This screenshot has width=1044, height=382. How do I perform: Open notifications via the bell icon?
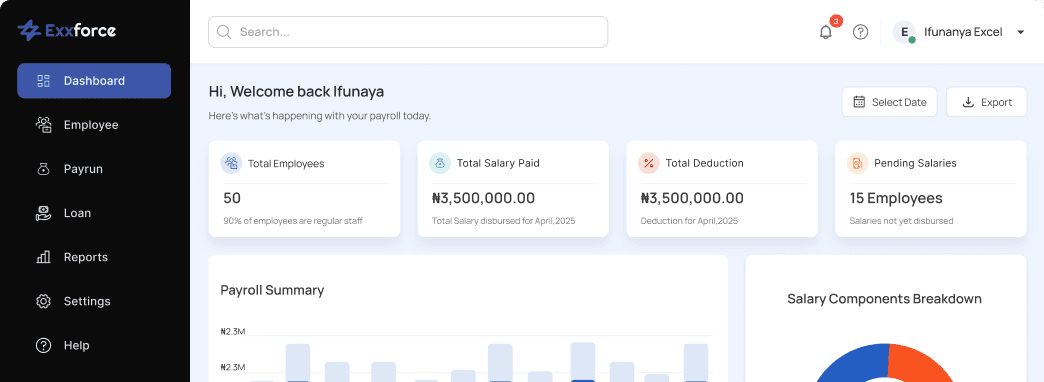point(826,32)
